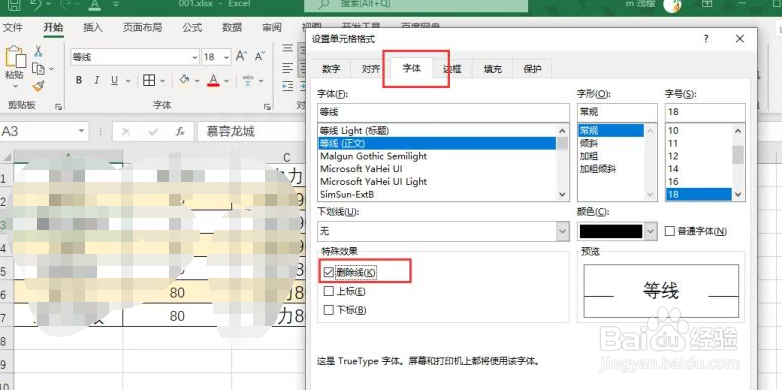Check the 普通字体 normal font checkbox
The width and height of the screenshot is (782, 390).
click(x=670, y=231)
